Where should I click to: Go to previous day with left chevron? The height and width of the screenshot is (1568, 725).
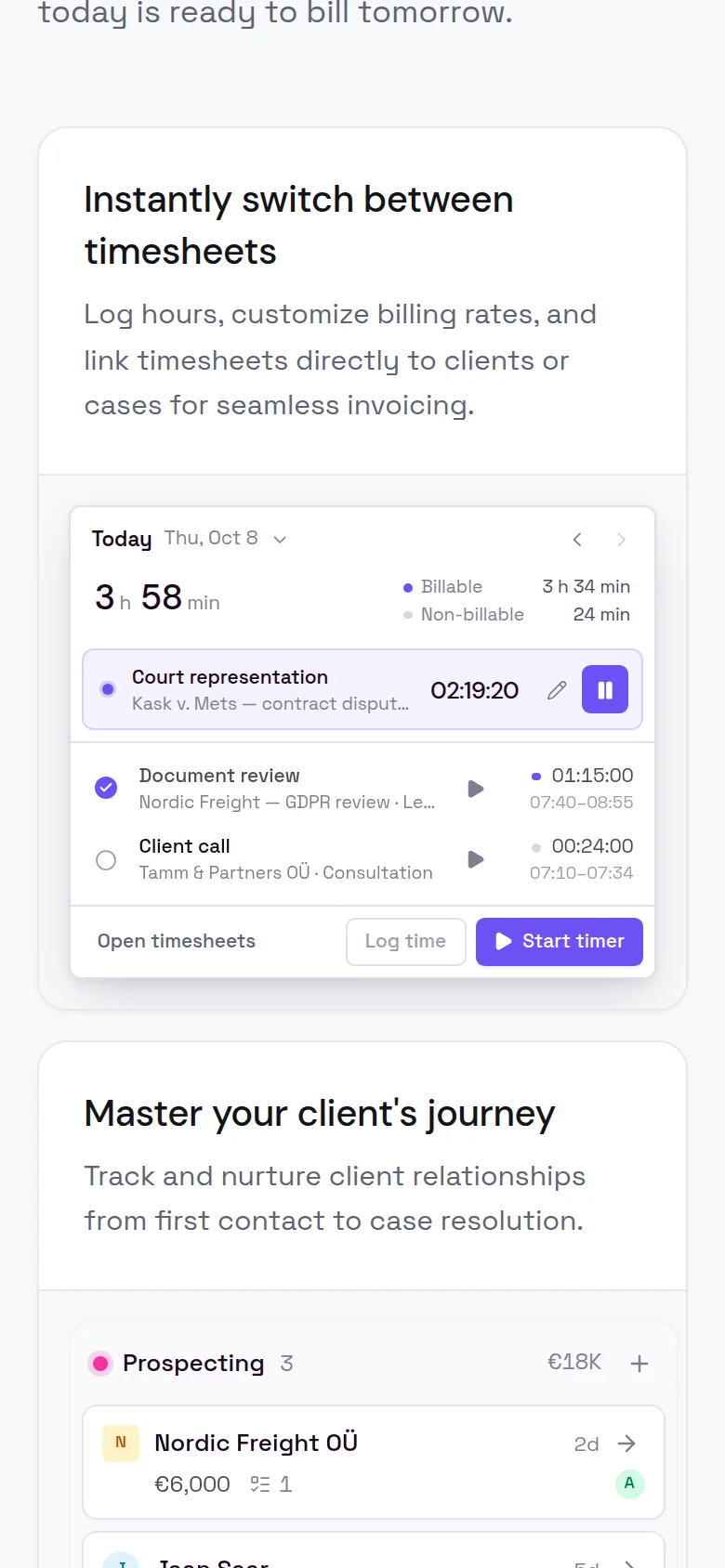(577, 539)
